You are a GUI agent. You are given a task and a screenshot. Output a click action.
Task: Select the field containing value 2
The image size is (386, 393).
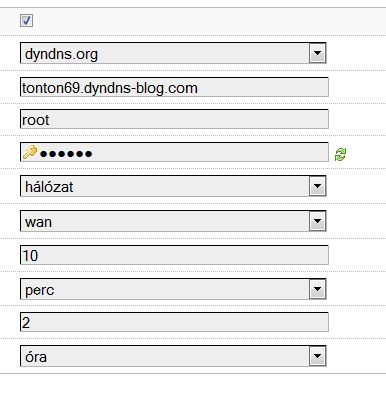174,322
